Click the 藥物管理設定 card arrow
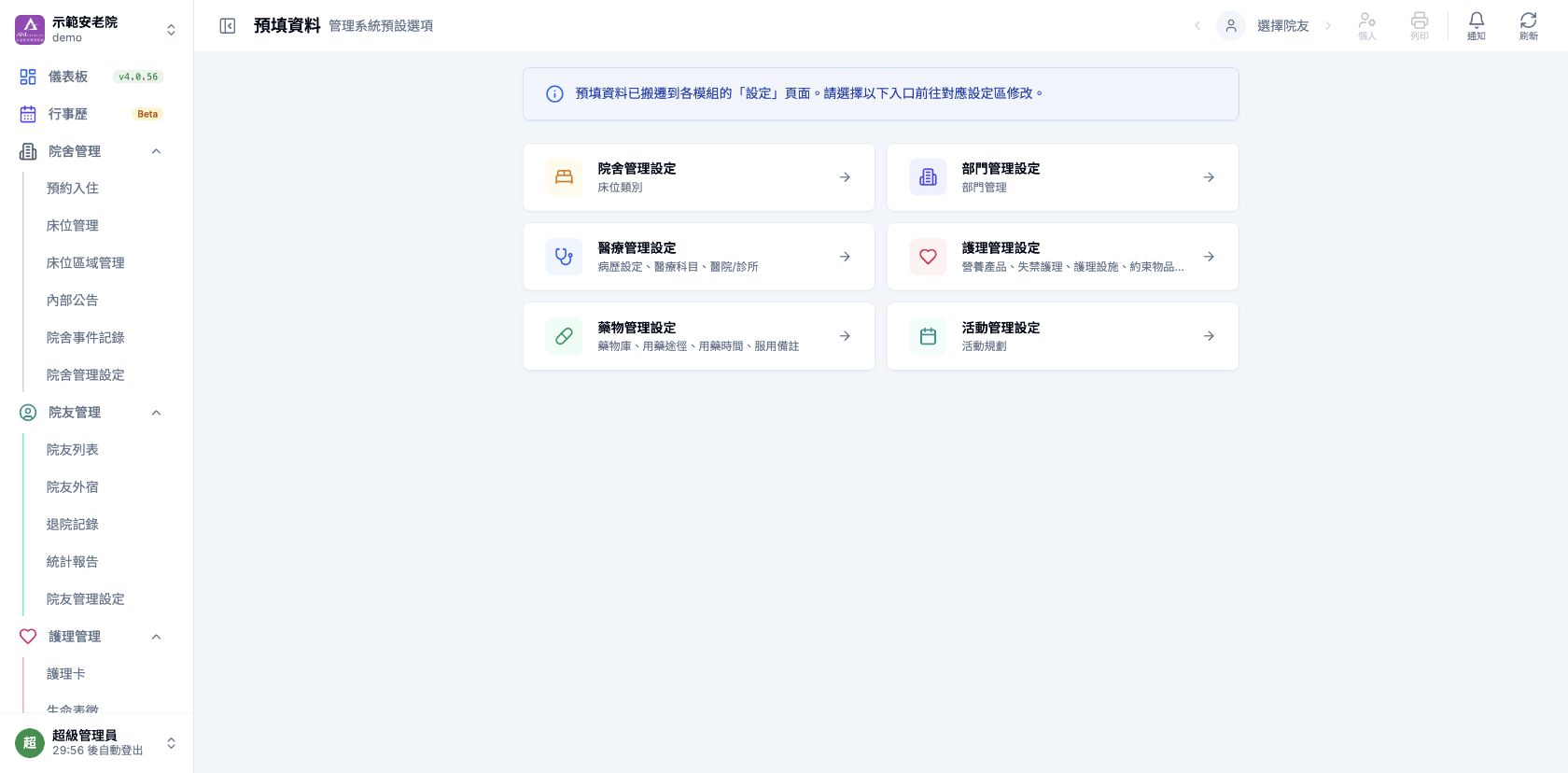 845,336
